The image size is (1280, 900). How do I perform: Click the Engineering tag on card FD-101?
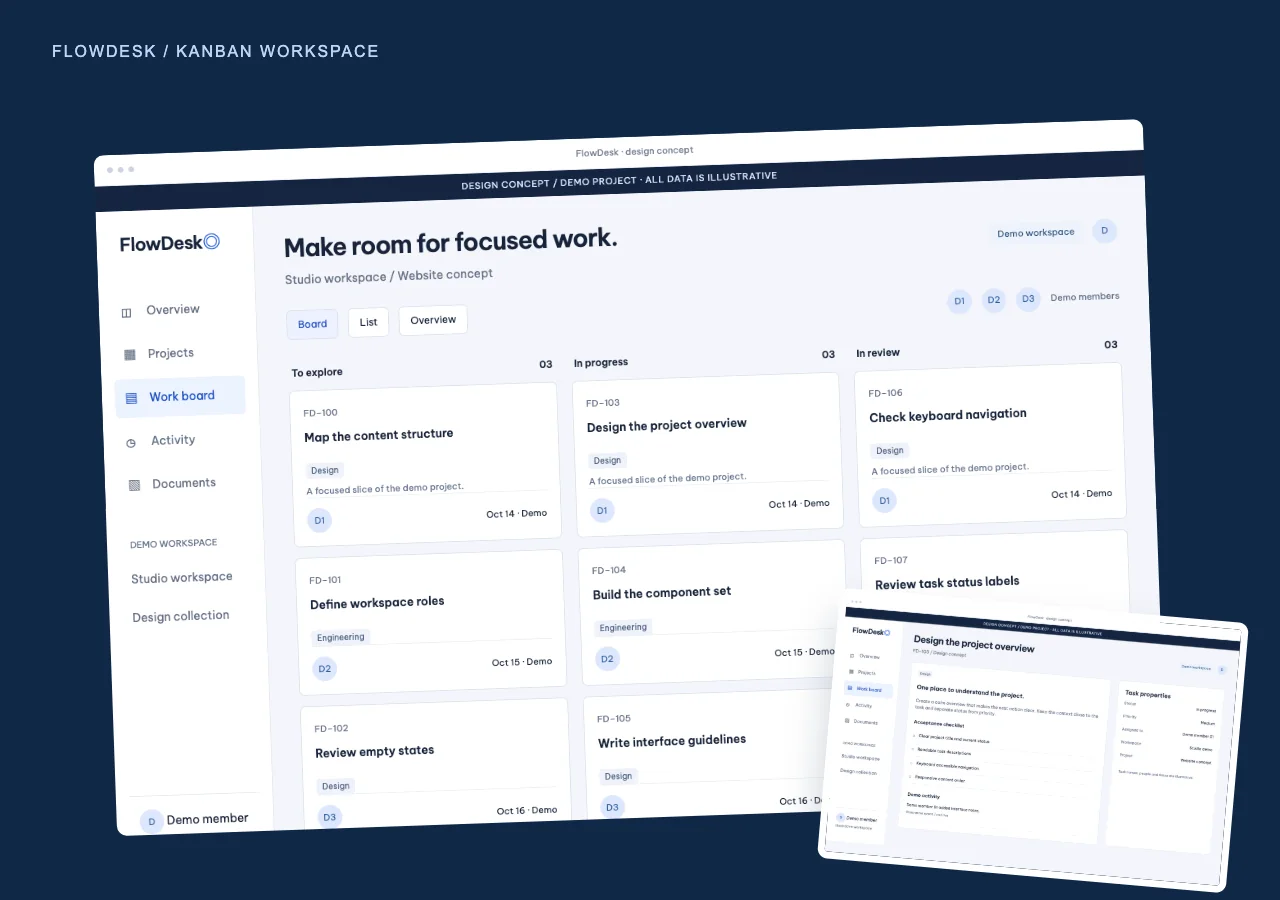(x=342, y=637)
